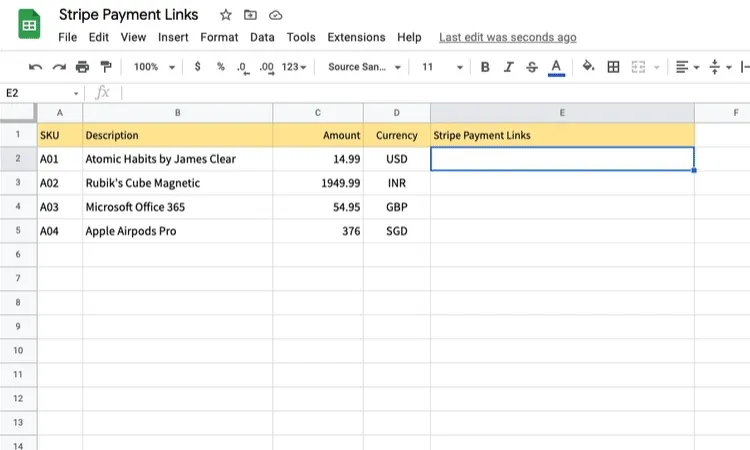
Task: Select the cell 'Atomic Habits by James Clear'
Action: pos(177,159)
